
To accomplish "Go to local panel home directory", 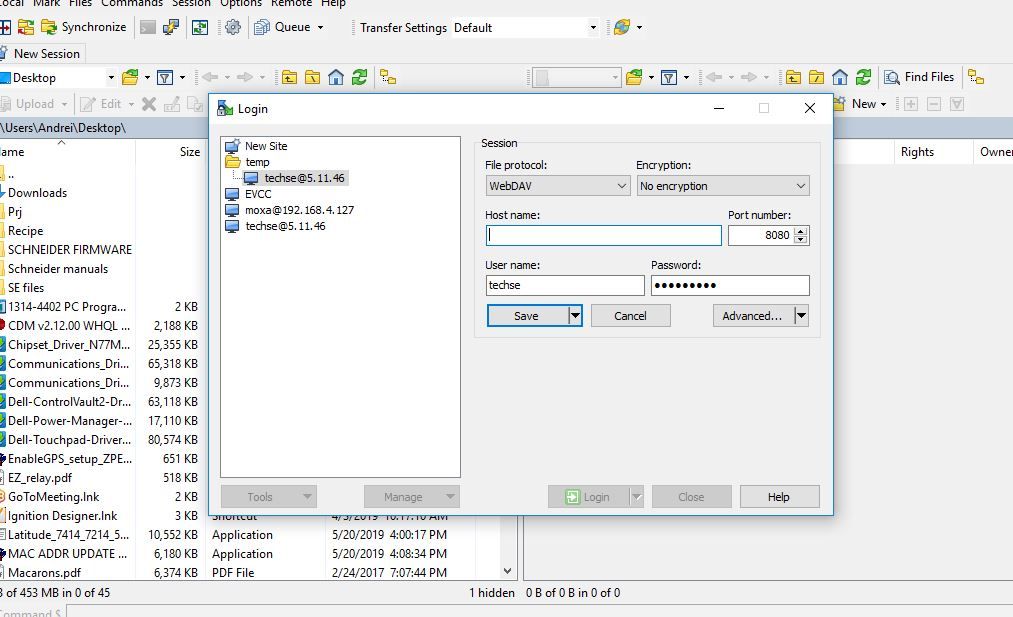I will click(336, 77).
